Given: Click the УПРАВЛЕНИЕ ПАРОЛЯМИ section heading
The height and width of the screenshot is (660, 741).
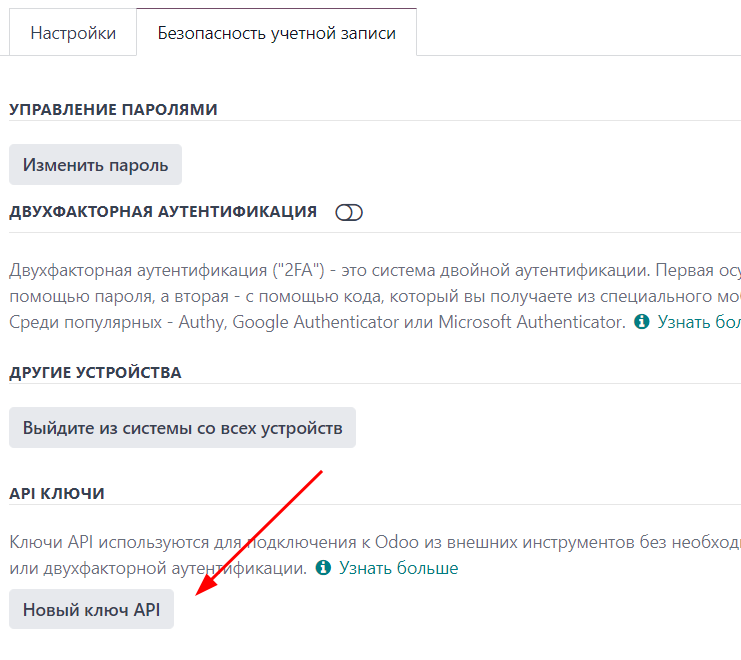Looking at the screenshot, I should [x=113, y=109].
